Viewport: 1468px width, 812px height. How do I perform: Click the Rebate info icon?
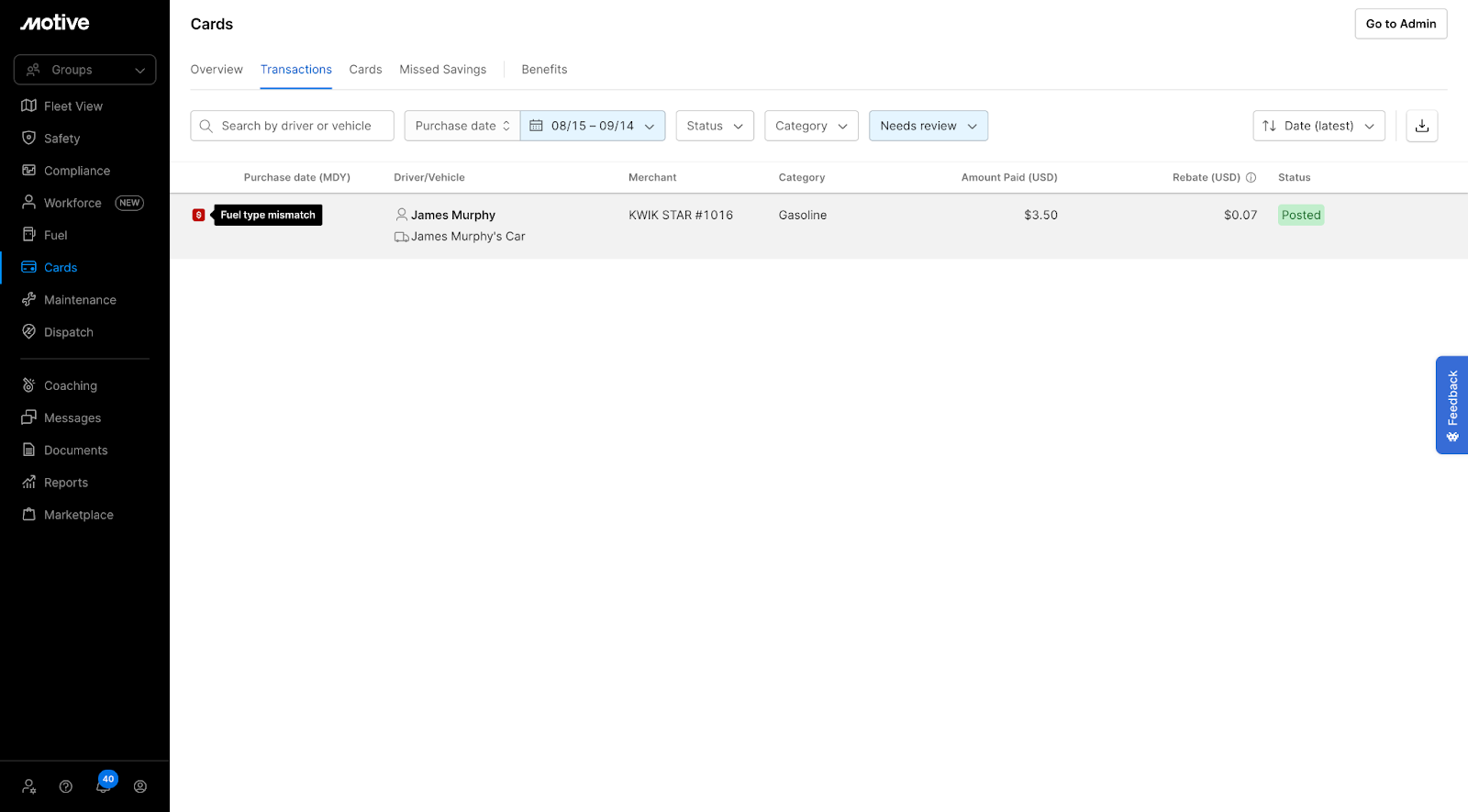[1251, 178]
